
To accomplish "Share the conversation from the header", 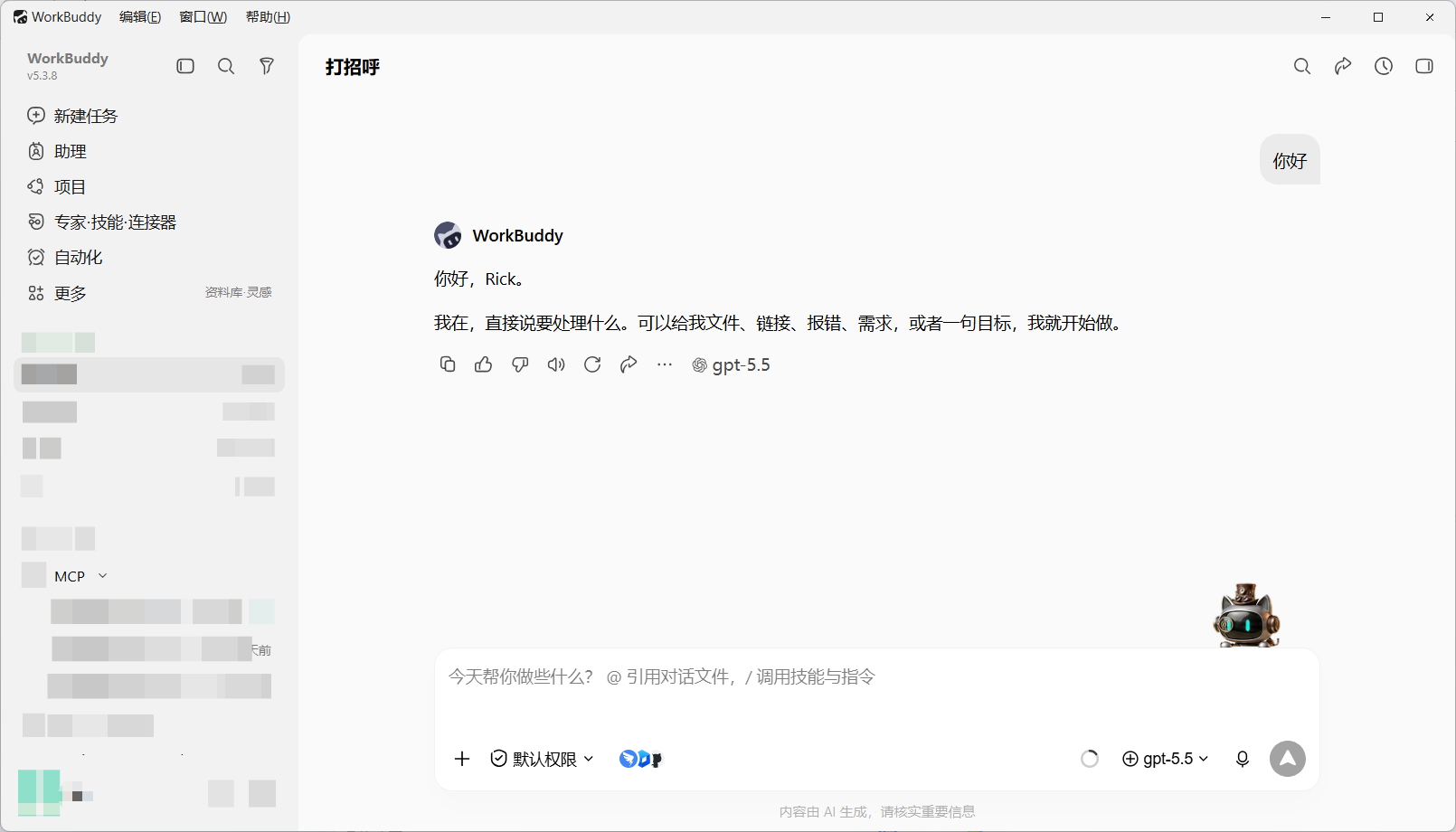I will point(1343,66).
